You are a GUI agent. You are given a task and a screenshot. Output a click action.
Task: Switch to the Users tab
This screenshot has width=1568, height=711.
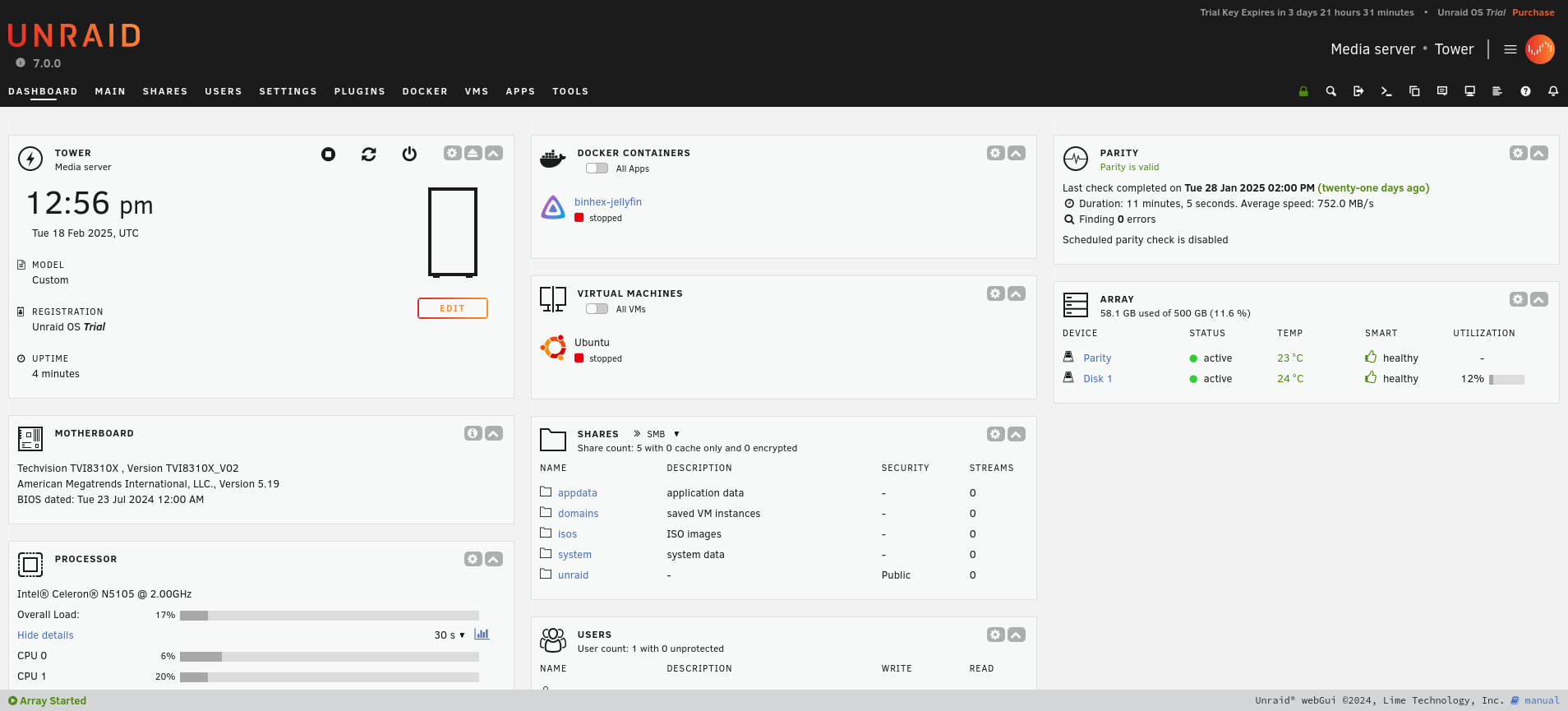(x=224, y=91)
